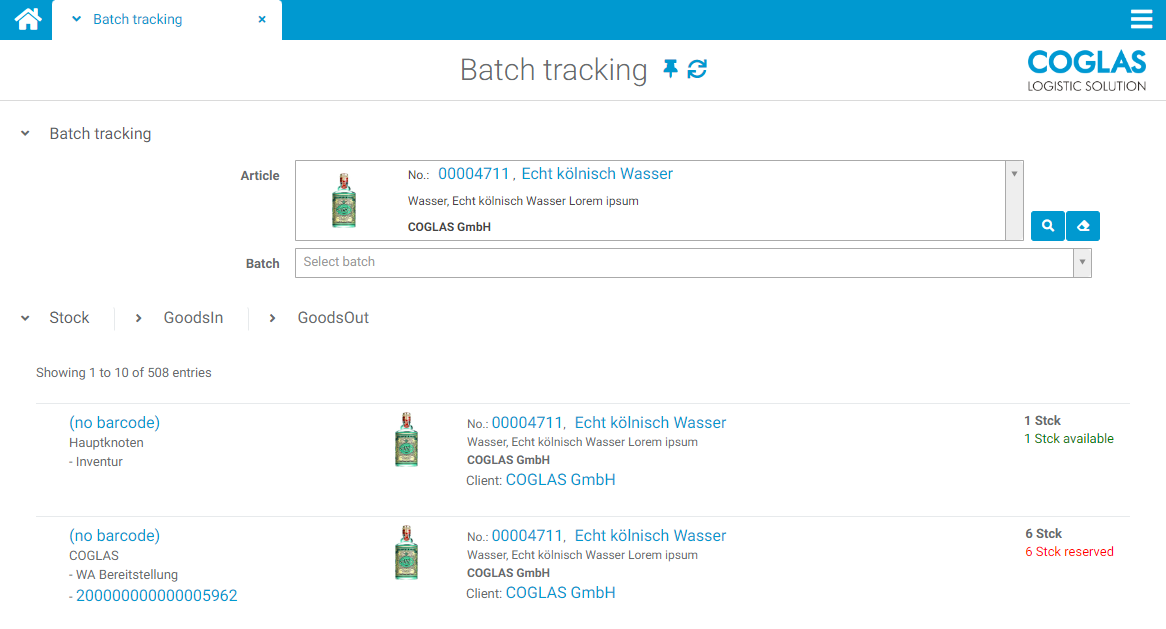Collapse the Stock section
Image resolution: width=1166 pixels, height=629 pixels.
click(x=24, y=317)
